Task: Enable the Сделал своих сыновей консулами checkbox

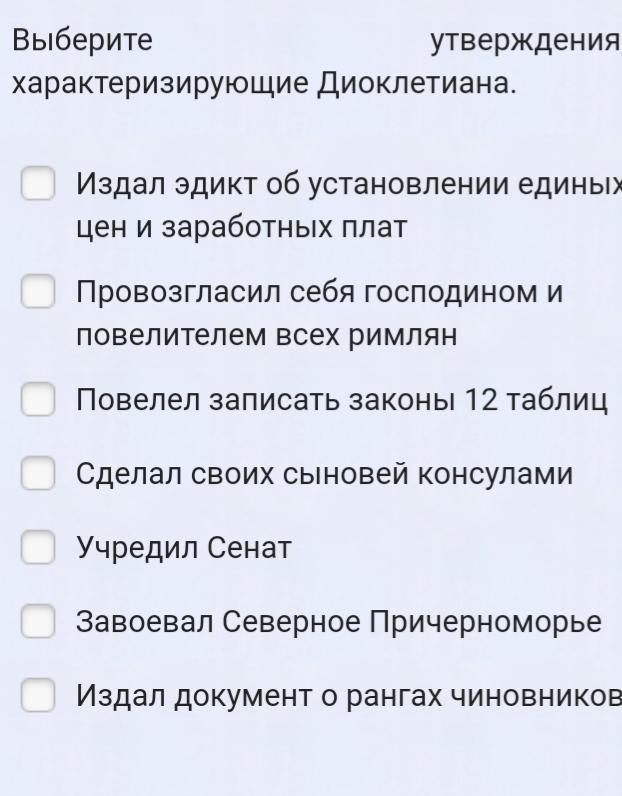Action: pos(39,474)
